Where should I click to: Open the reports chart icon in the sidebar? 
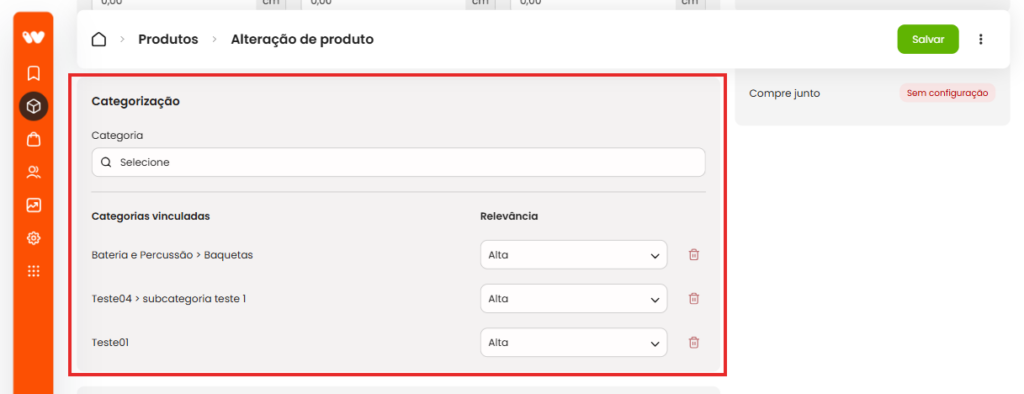[x=33, y=205]
